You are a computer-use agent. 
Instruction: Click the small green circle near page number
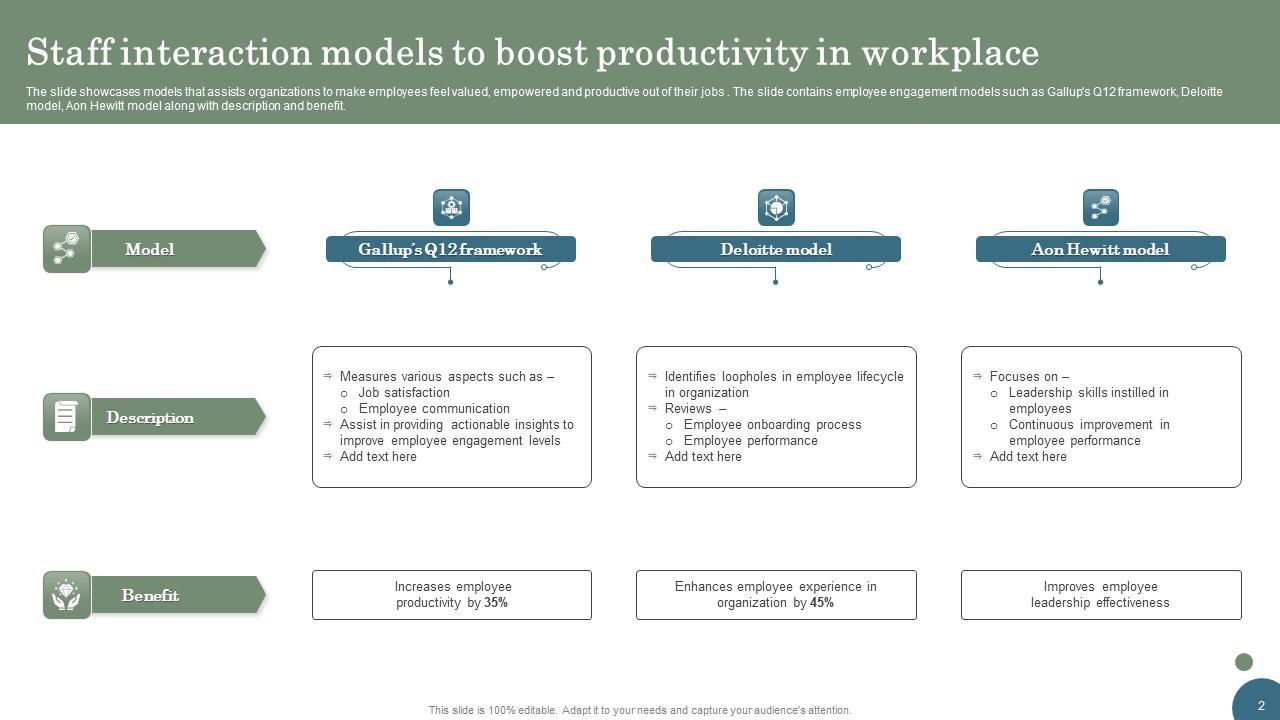1244,662
